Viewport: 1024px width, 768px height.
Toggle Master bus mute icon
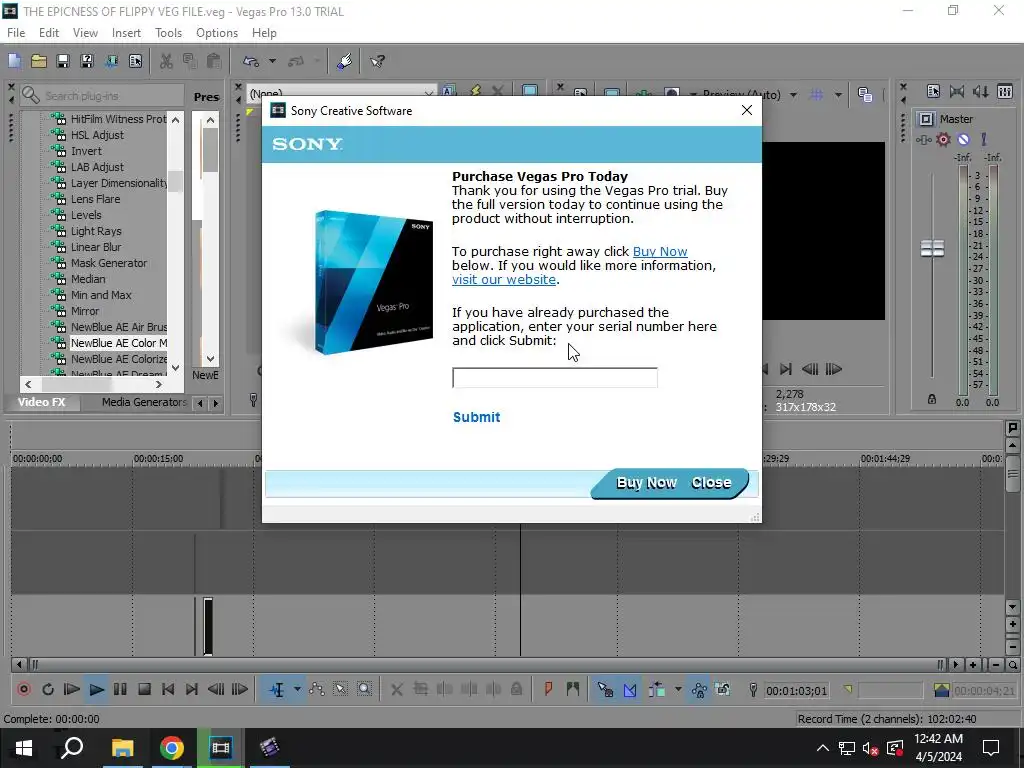(964, 140)
